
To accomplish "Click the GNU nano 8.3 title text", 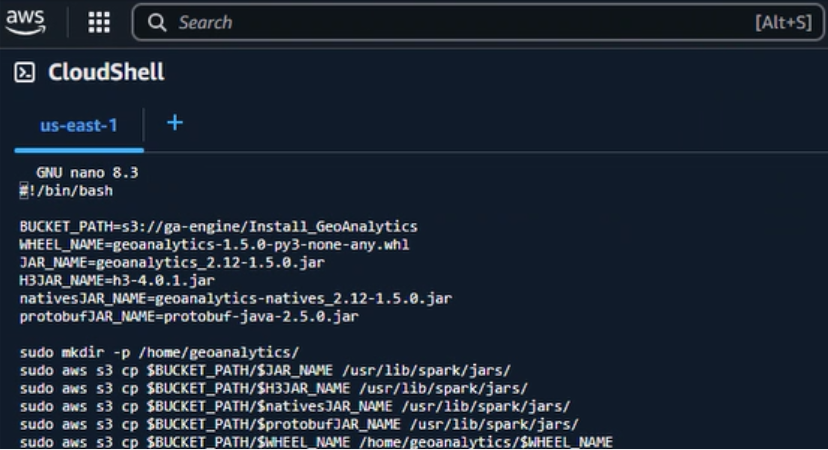I will point(87,173).
